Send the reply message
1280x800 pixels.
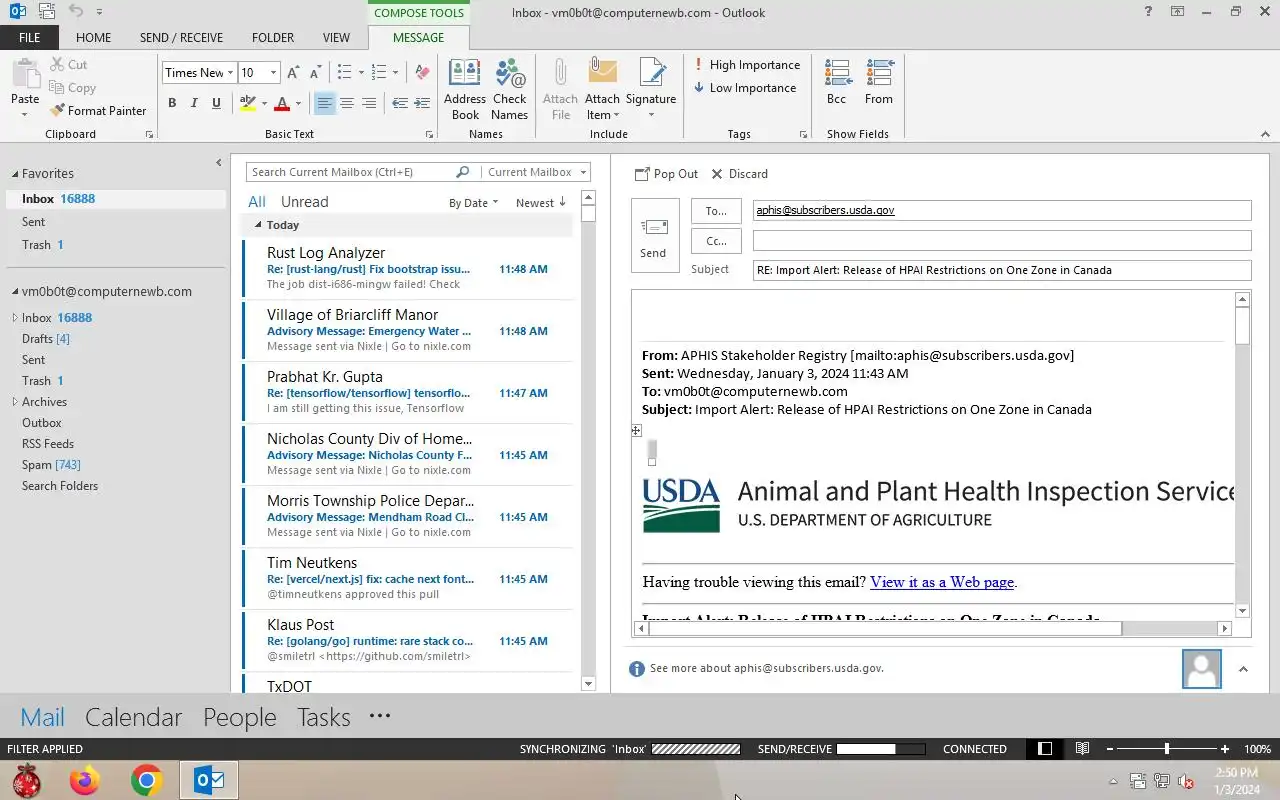tap(653, 236)
